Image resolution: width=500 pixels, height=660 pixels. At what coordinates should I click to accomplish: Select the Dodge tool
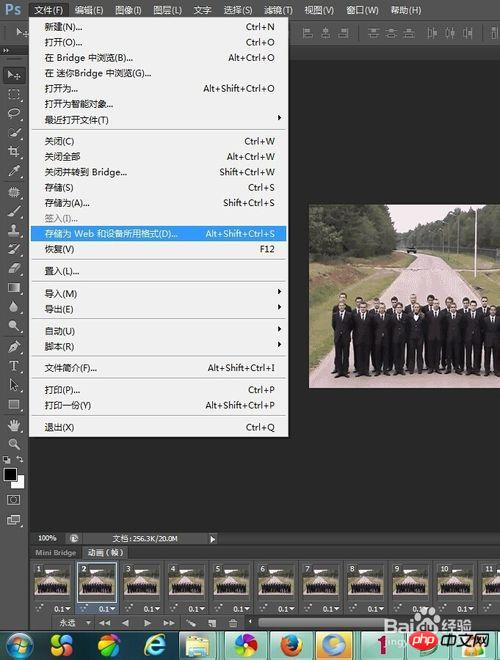click(x=14, y=325)
